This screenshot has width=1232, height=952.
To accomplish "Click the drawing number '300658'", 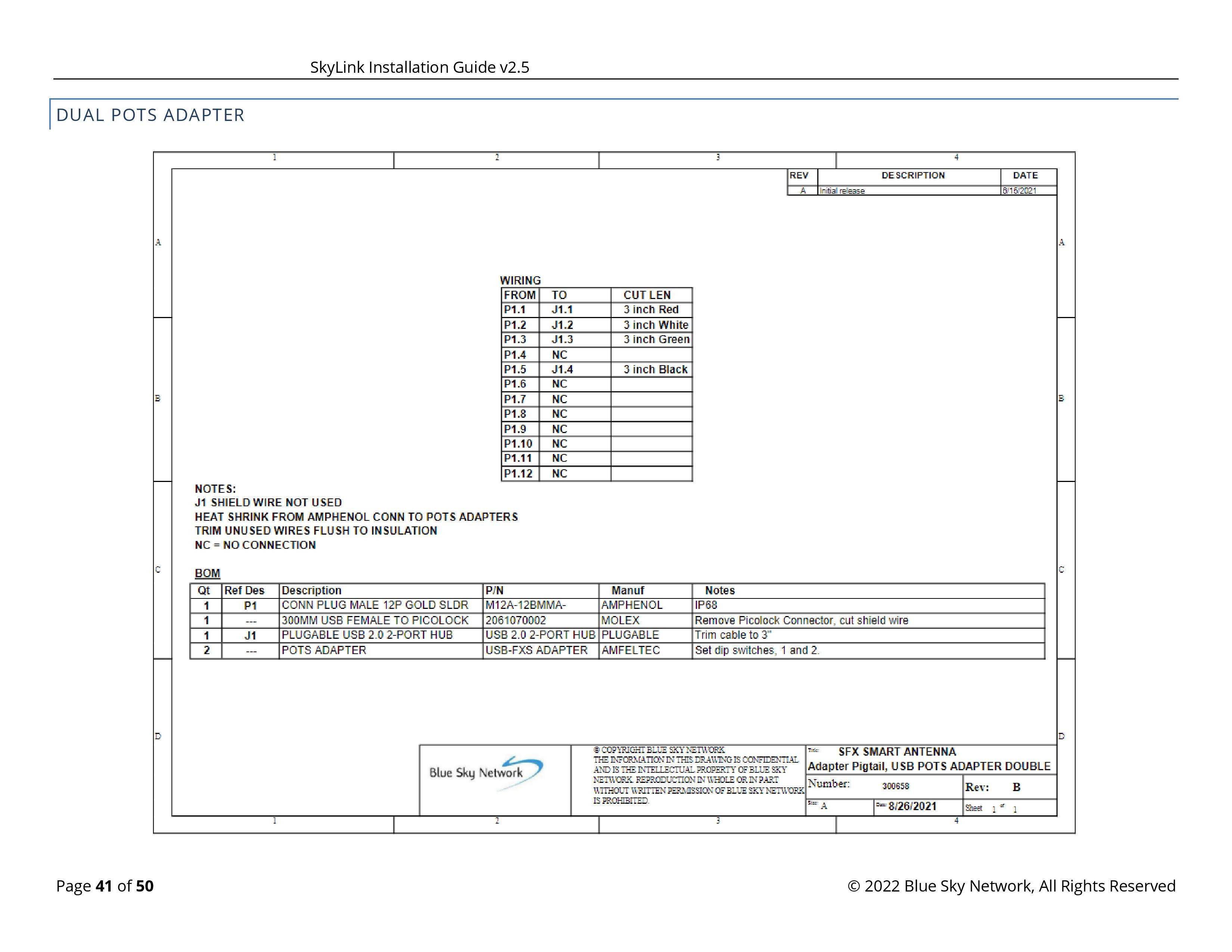I will click(896, 786).
